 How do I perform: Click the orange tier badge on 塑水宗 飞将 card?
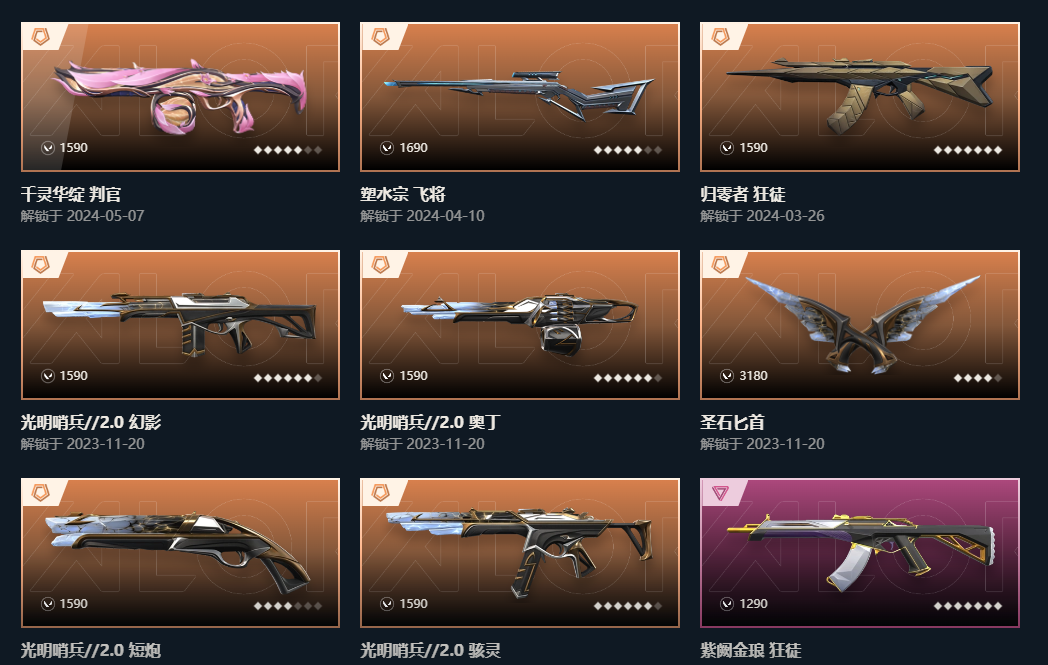tap(380, 36)
